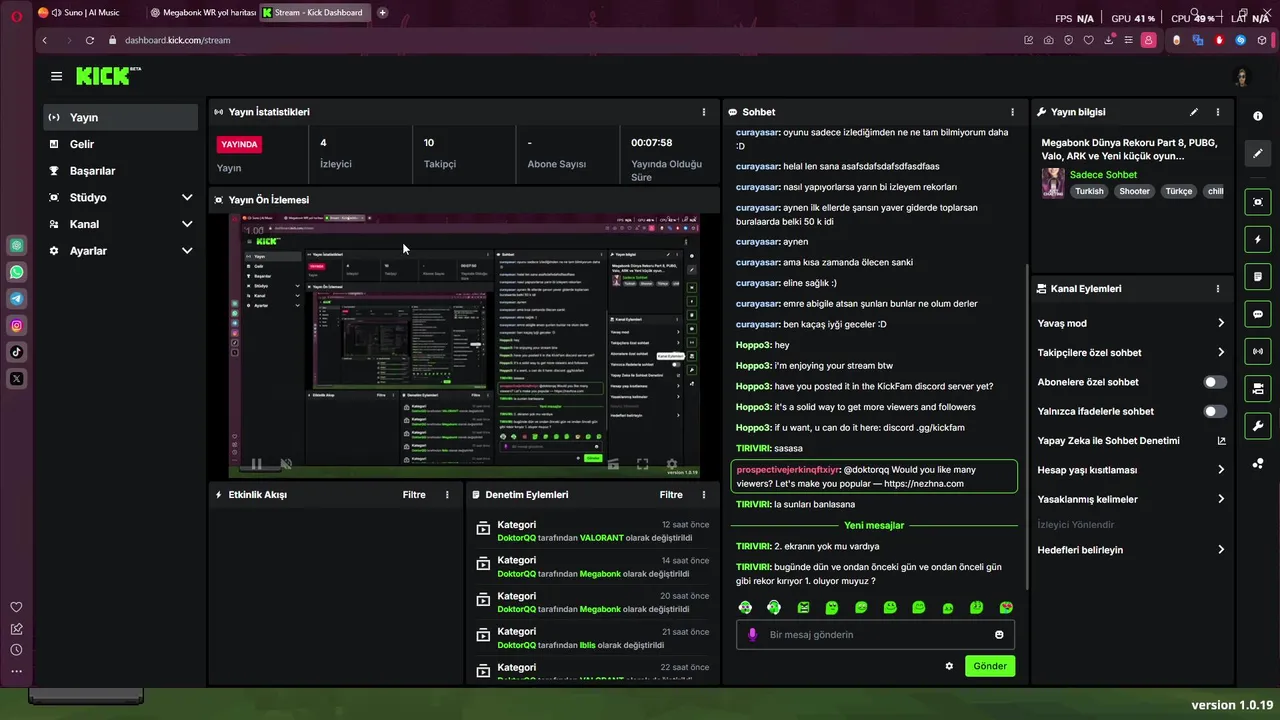The height and width of the screenshot is (720, 1280).
Task: Open Yapay Zeka ile Sohbet Denetimi link
Action: click(x=1131, y=441)
